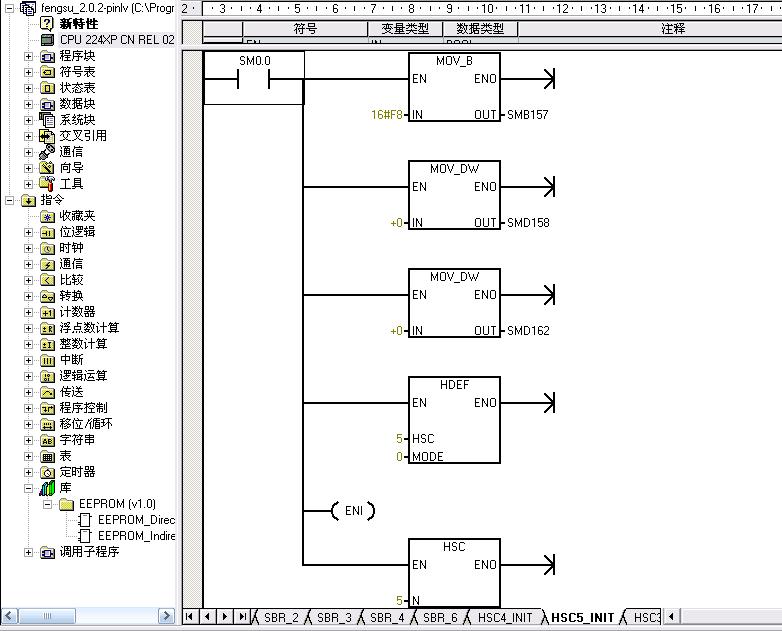Click the 时钟 clock icon

coord(47,248)
